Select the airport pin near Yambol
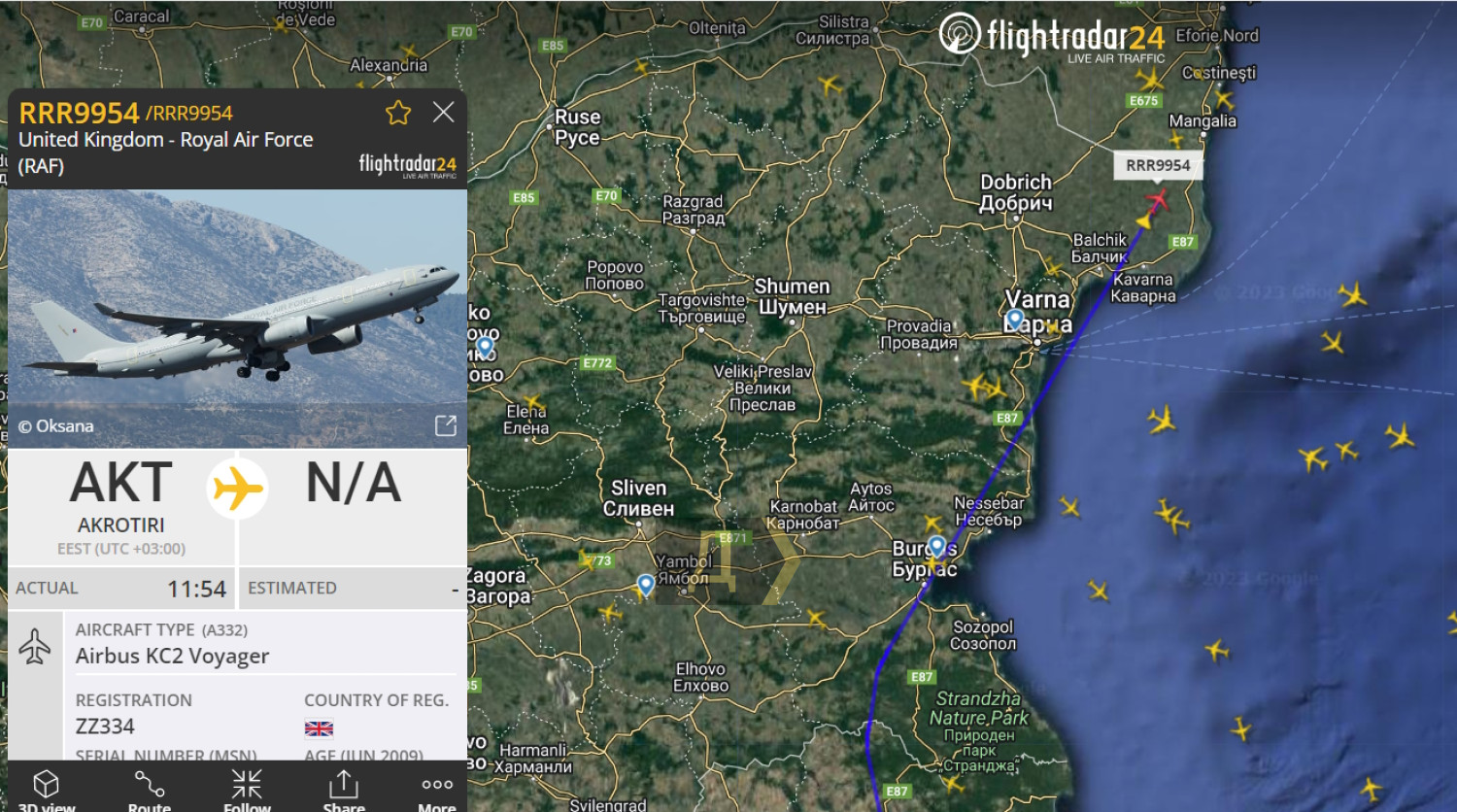 646,585
